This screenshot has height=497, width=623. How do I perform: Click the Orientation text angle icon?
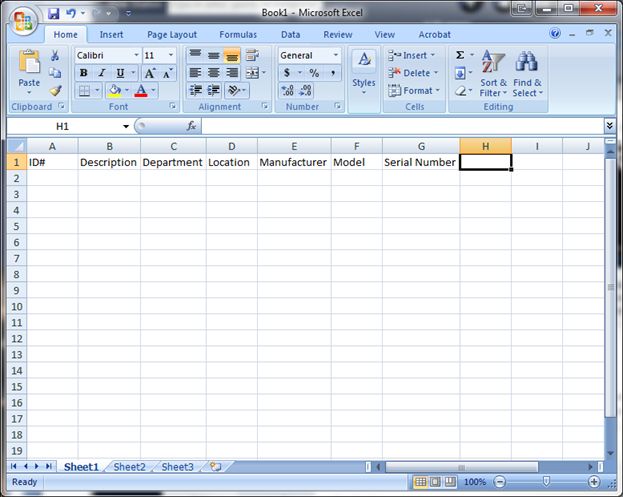234,91
